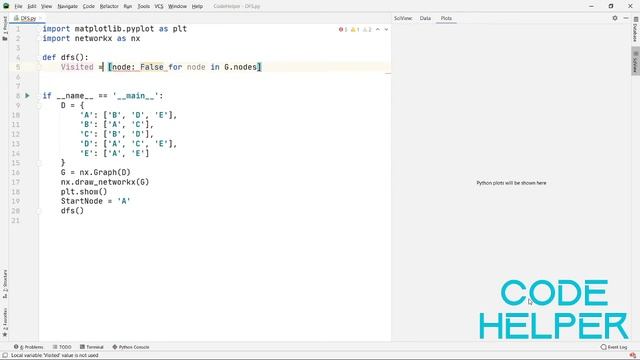Open the Python Console tool window
This screenshot has height=360, width=640.
(131, 347)
